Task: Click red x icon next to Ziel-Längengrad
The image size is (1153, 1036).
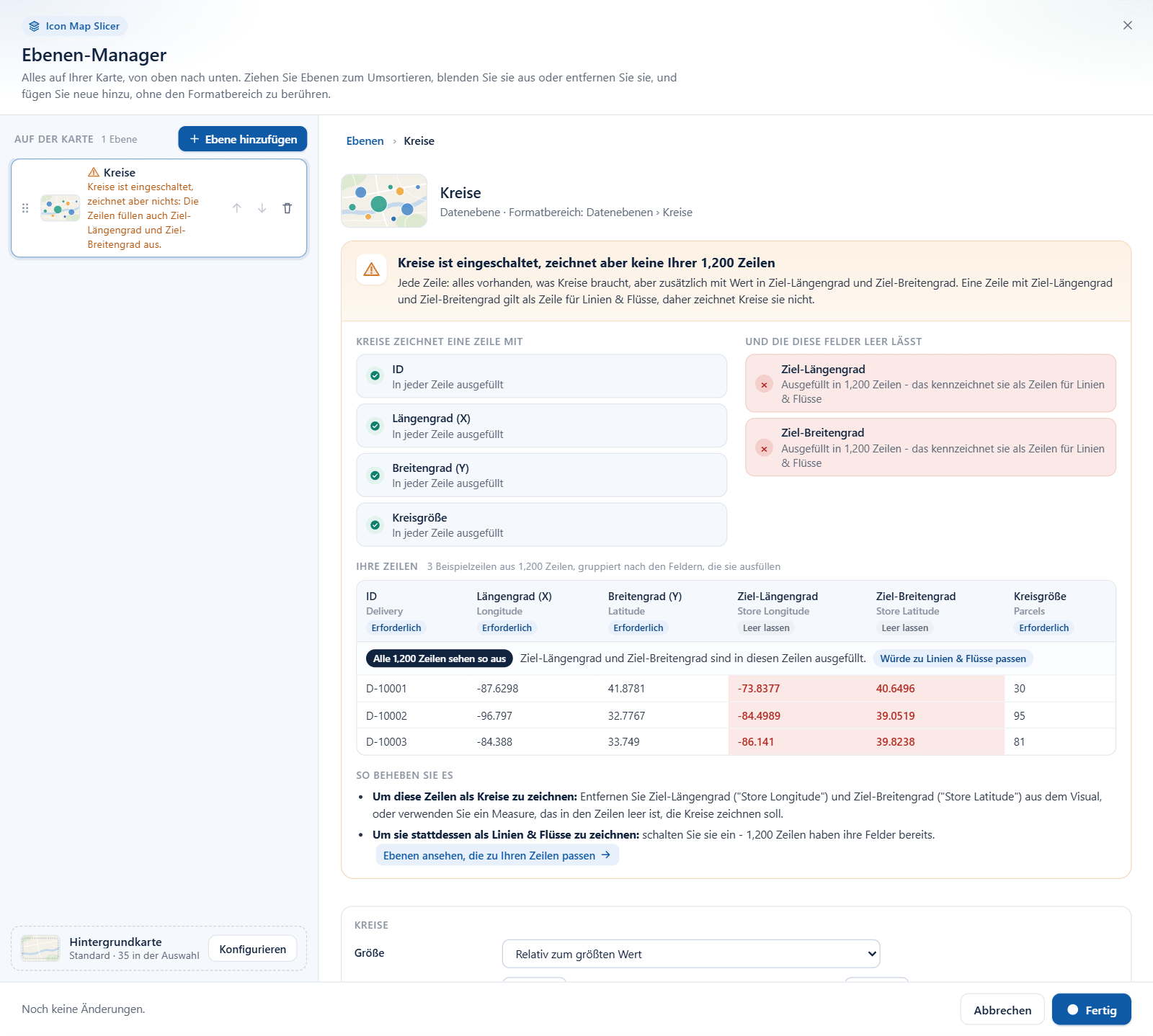Action: (x=764, y=385)
